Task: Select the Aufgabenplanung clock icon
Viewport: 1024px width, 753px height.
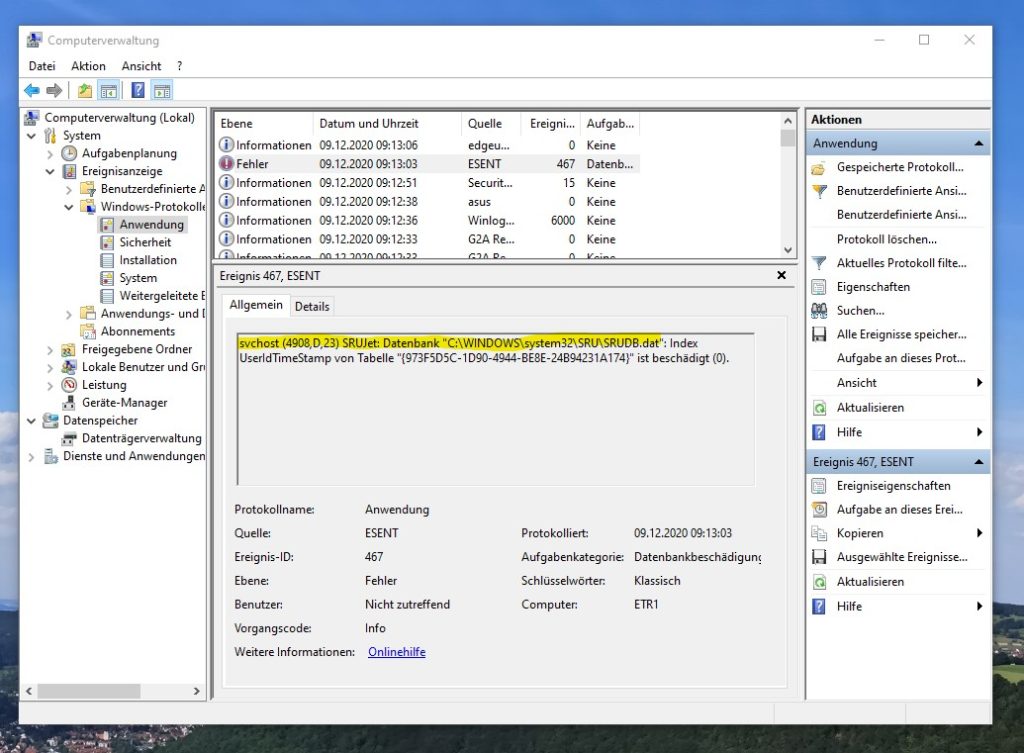Action: tap(69, 153)
